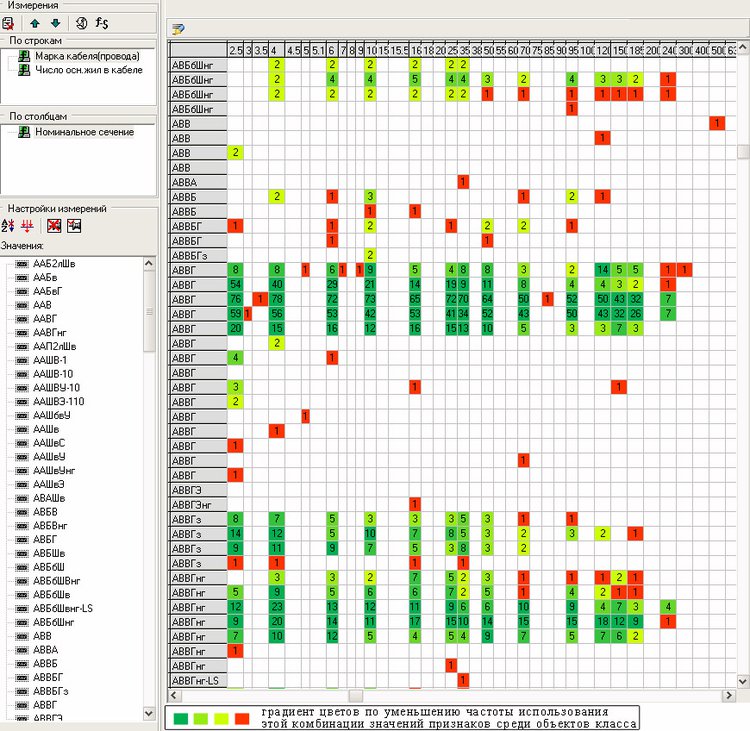Click the red legend color swatch
The width and height of the screenshot is (750, 731).
pos(241,718)
